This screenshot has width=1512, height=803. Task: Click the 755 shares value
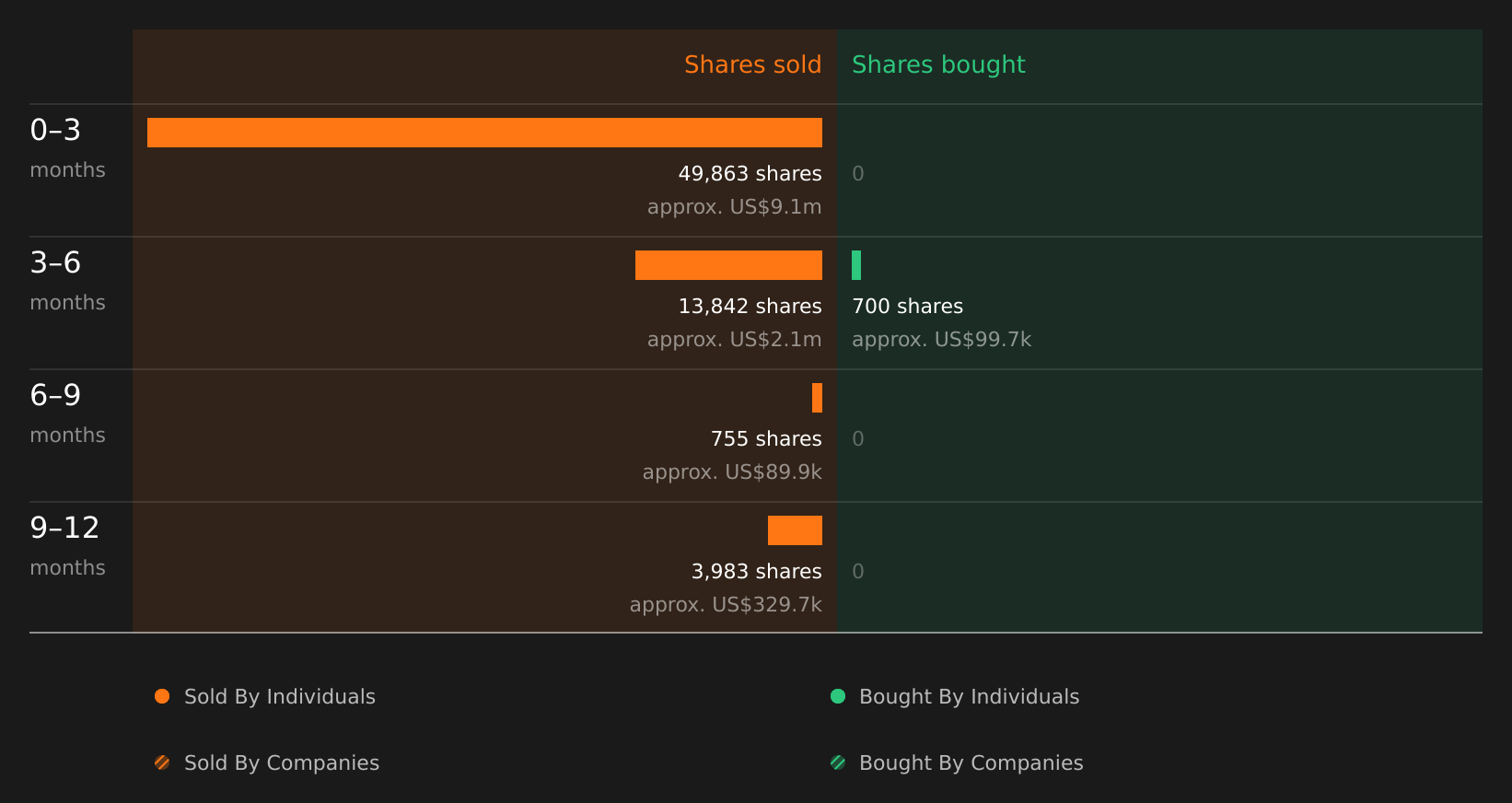pyautogui.click(x=766, y=439)
